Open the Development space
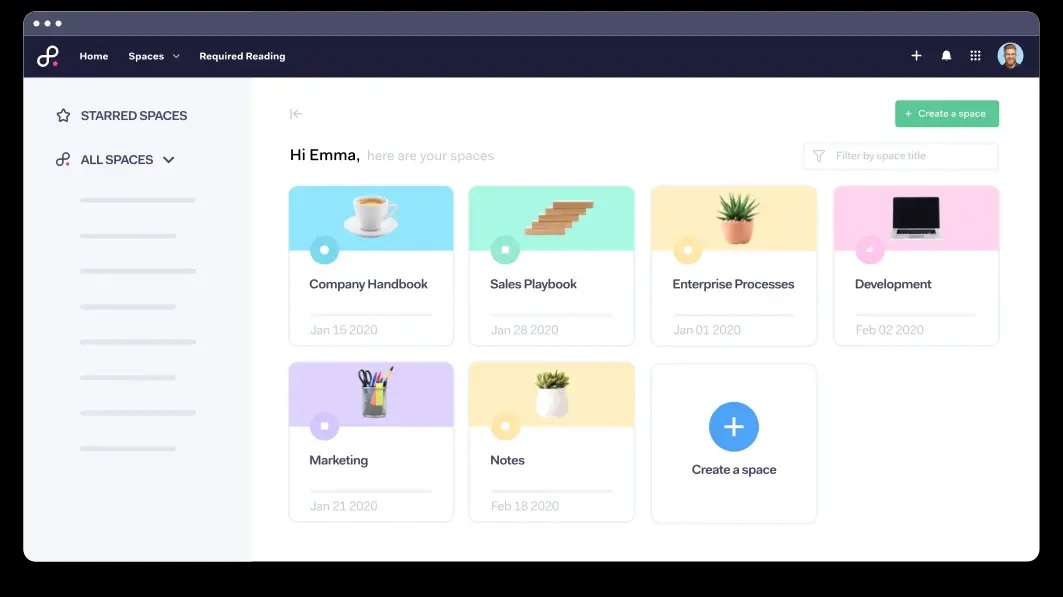This screenshot has height=597, width=1063. pos(893,284)
